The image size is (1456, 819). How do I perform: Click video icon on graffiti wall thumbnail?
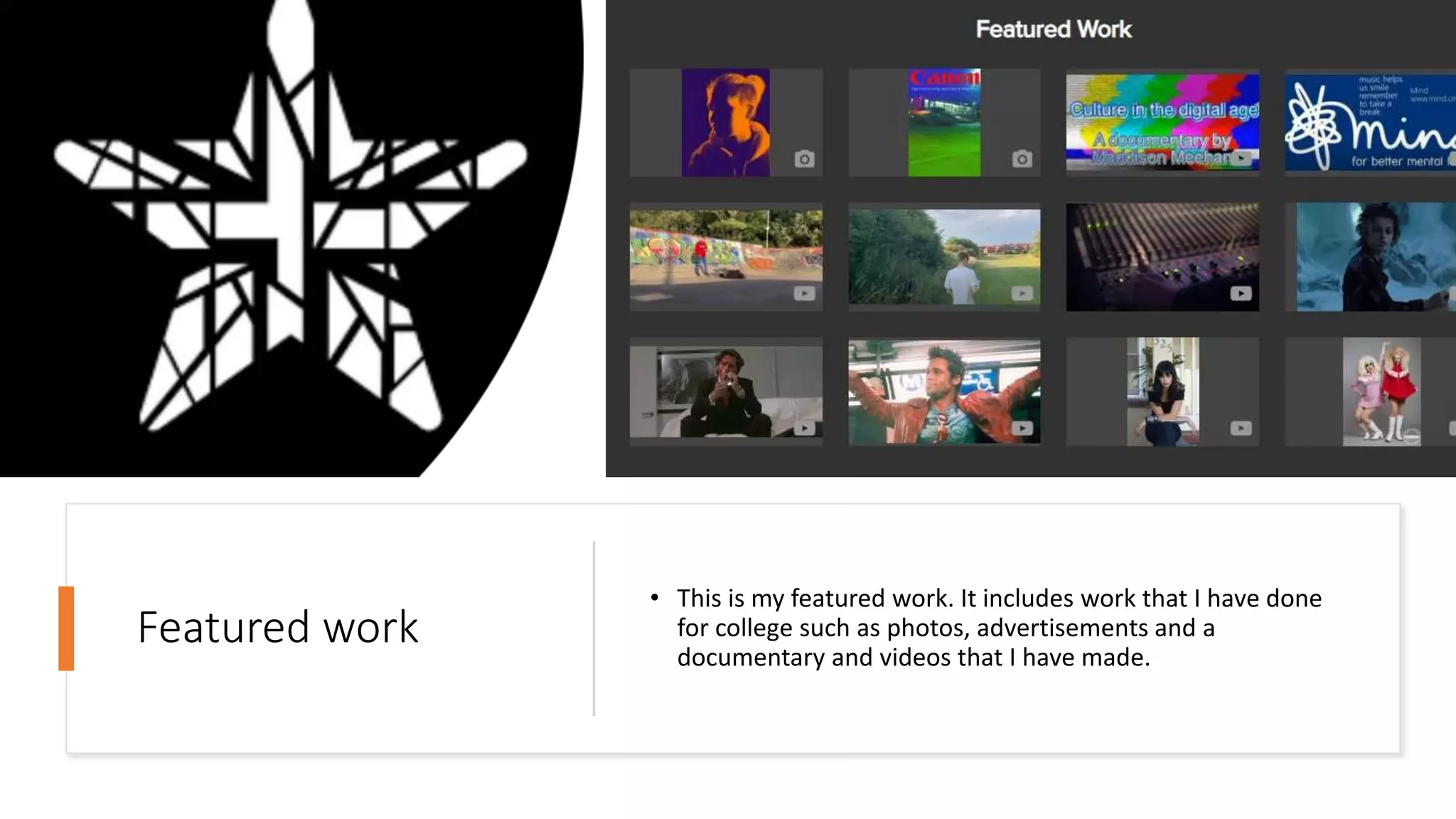click(804, 293)
